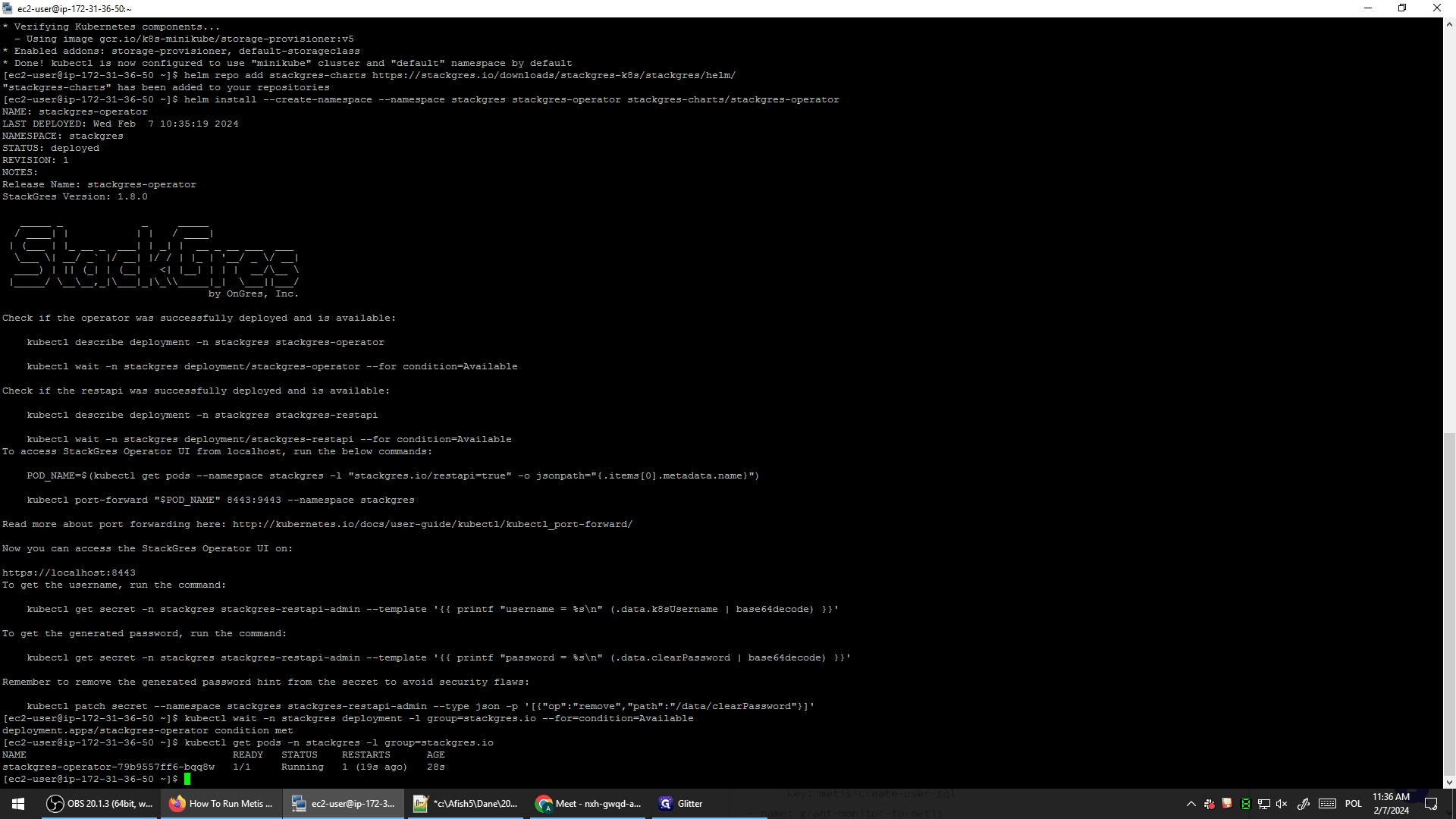Click the terminal vertical scrollbar thumb
Image resolution: width=1456 pixels, height=819 pixels.
pos(1449,604)
